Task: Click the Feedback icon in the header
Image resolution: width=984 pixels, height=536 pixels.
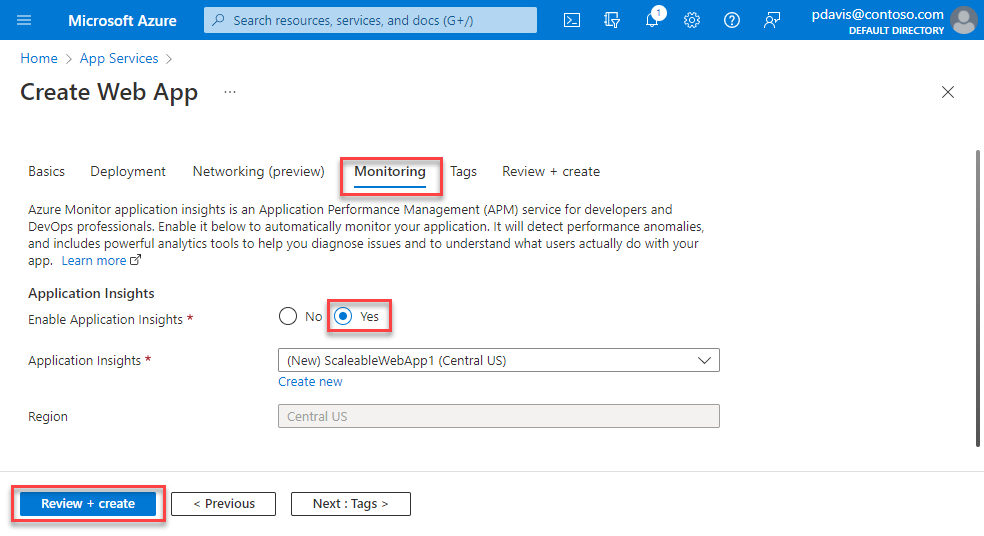Action: click(x=772, y=20)
